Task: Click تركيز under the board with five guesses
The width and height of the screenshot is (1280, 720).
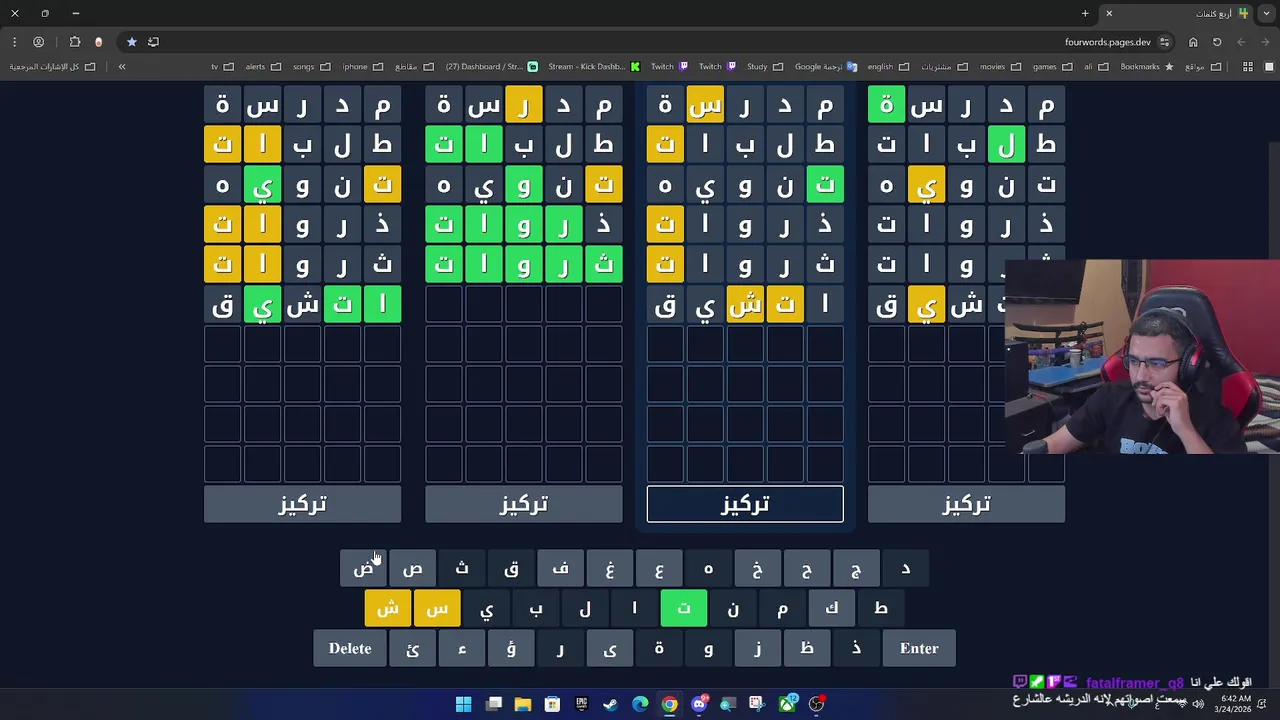Action: pyautogui.click(x=524, y=504)
